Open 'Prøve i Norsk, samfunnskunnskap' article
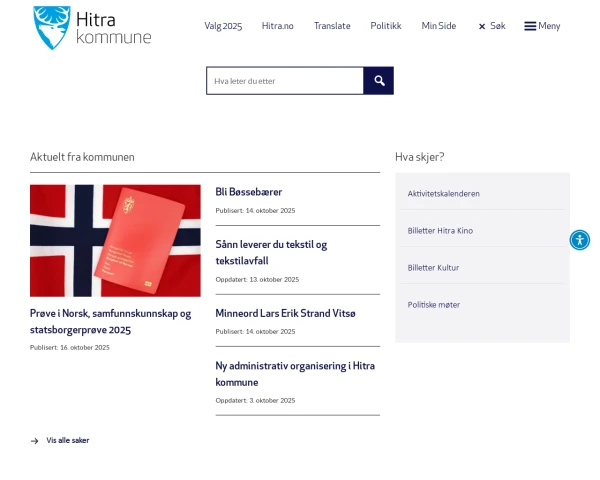This screenshot has width=600, height=480. (110, 322)
